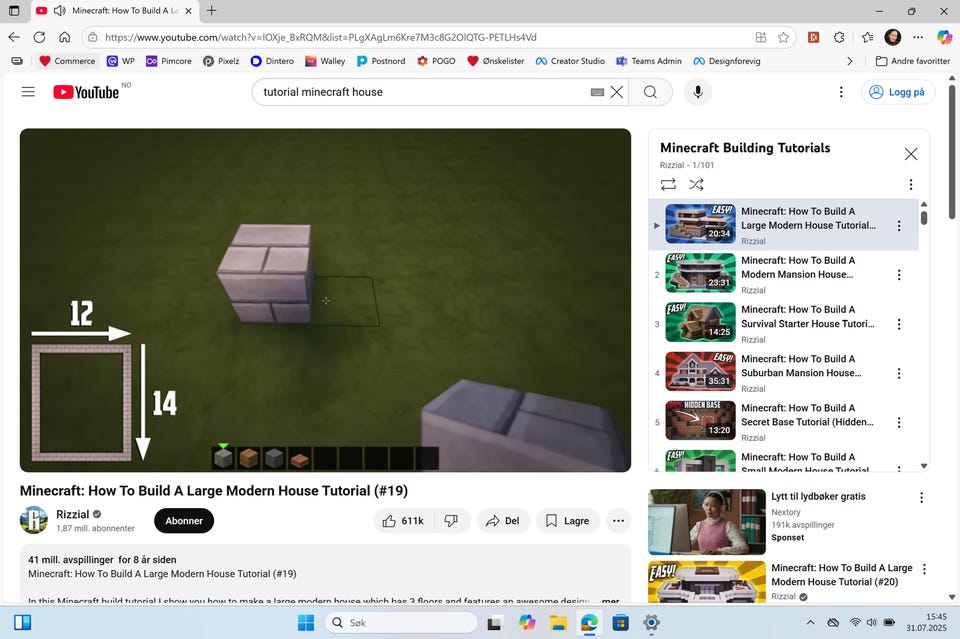Click the address bar URL
Image resolution: width=960 pixels, height=639 pixels.
point(320,37)
